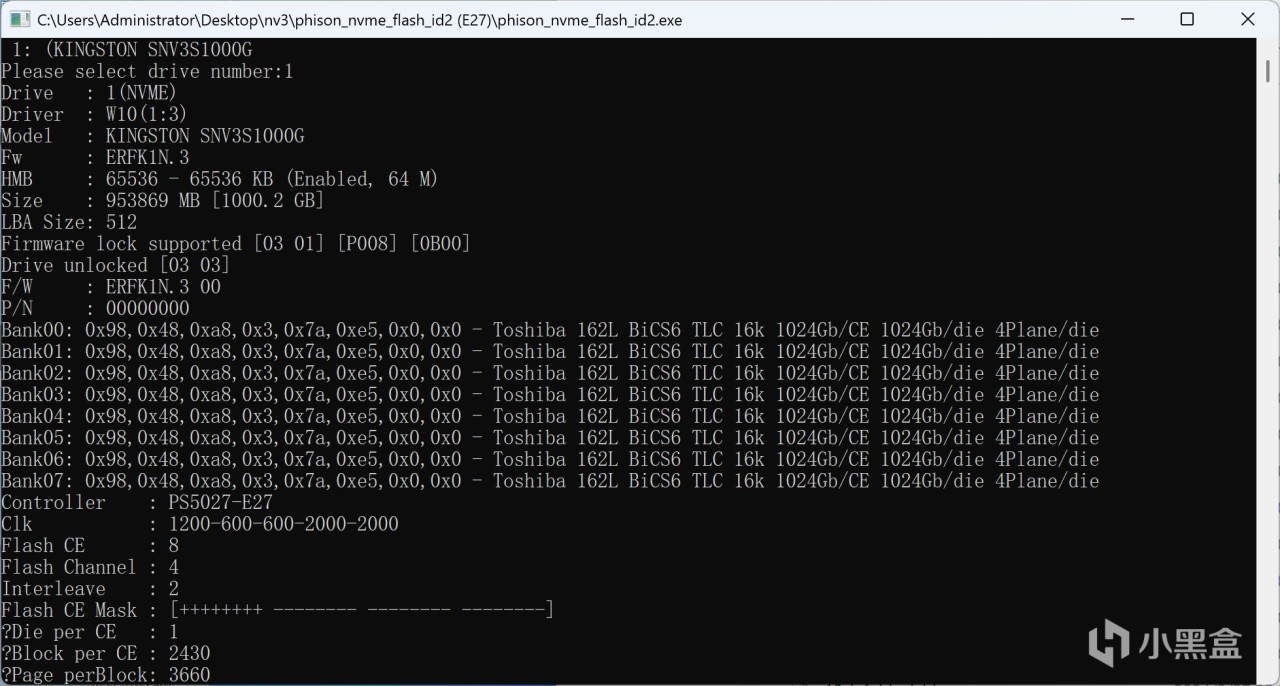Click the 'Flash Channel : 4' line
The height and width of the screenshot is (686, 1280).
point(90,567)
